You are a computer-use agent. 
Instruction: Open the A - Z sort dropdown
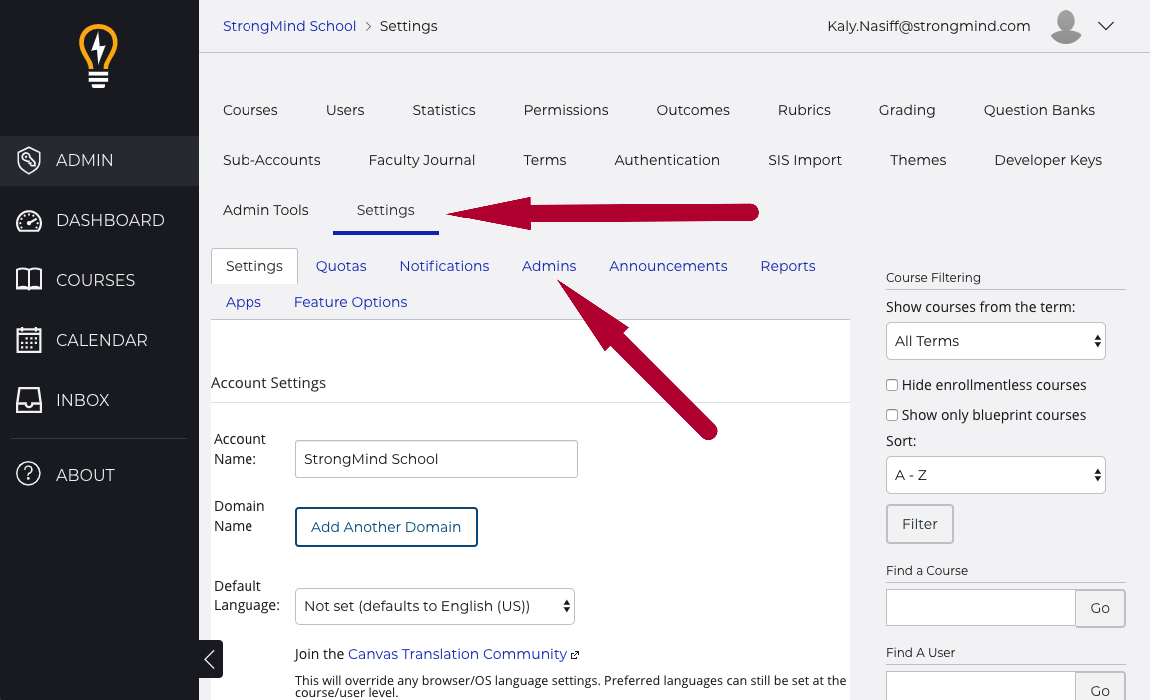tap(995, 475)
